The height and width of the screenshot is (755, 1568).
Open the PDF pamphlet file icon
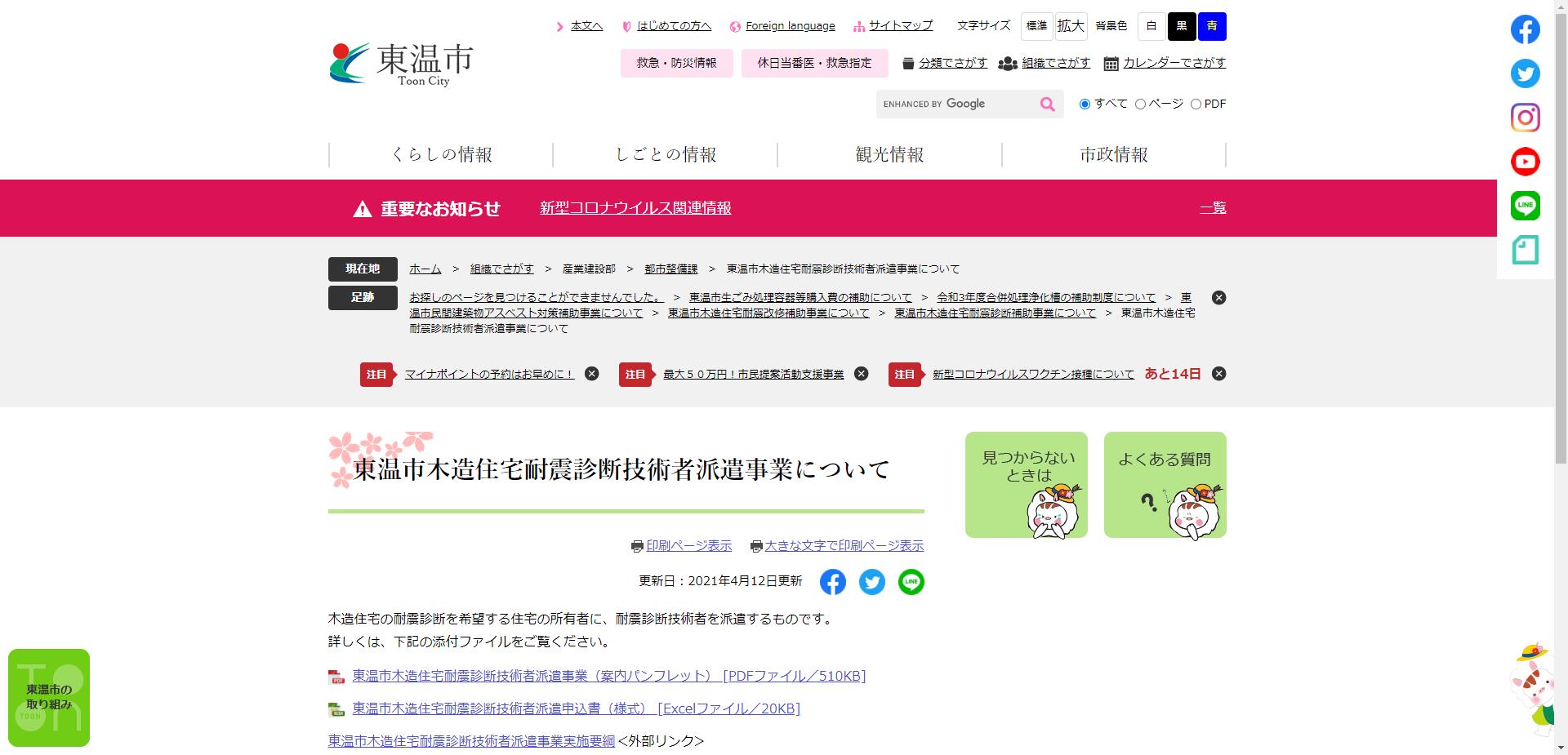336,677
